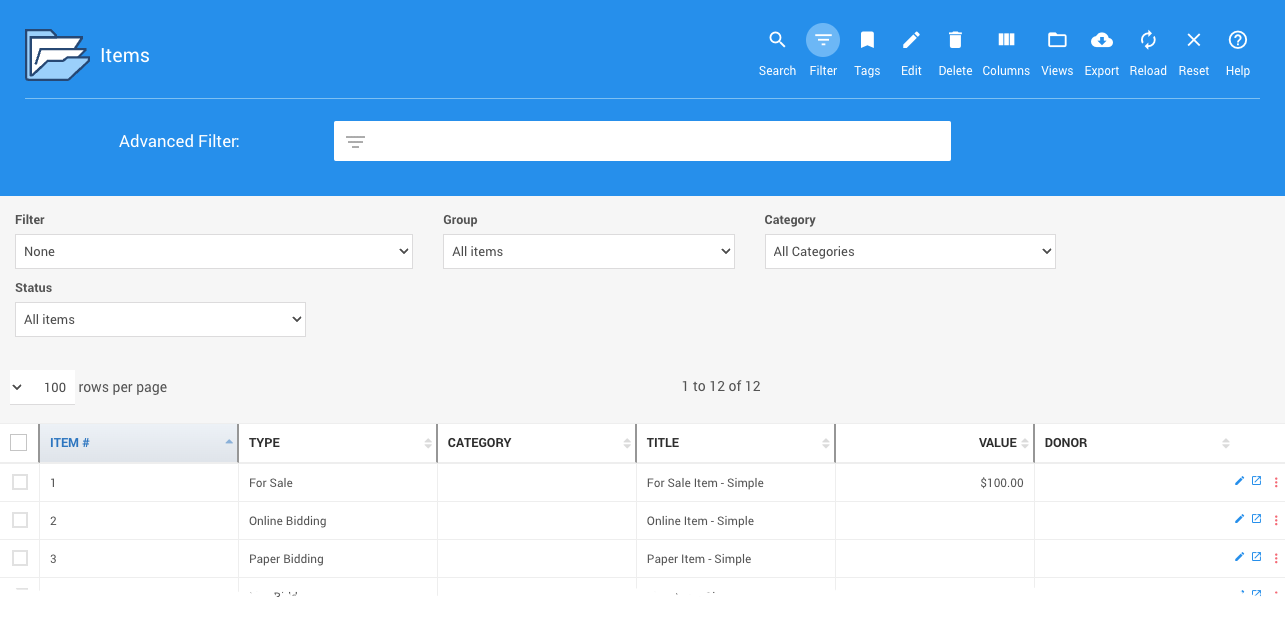The height and width of the screenshot is (621, 1285).
Task: Export items using cloud download icon
Action: click(1101, 41)
